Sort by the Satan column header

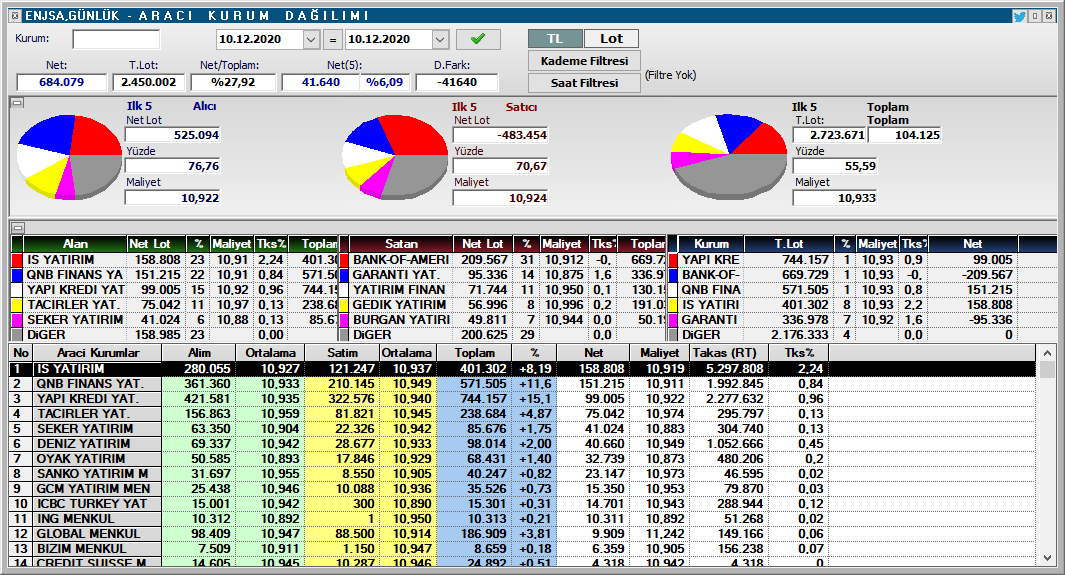pos(401,244)
